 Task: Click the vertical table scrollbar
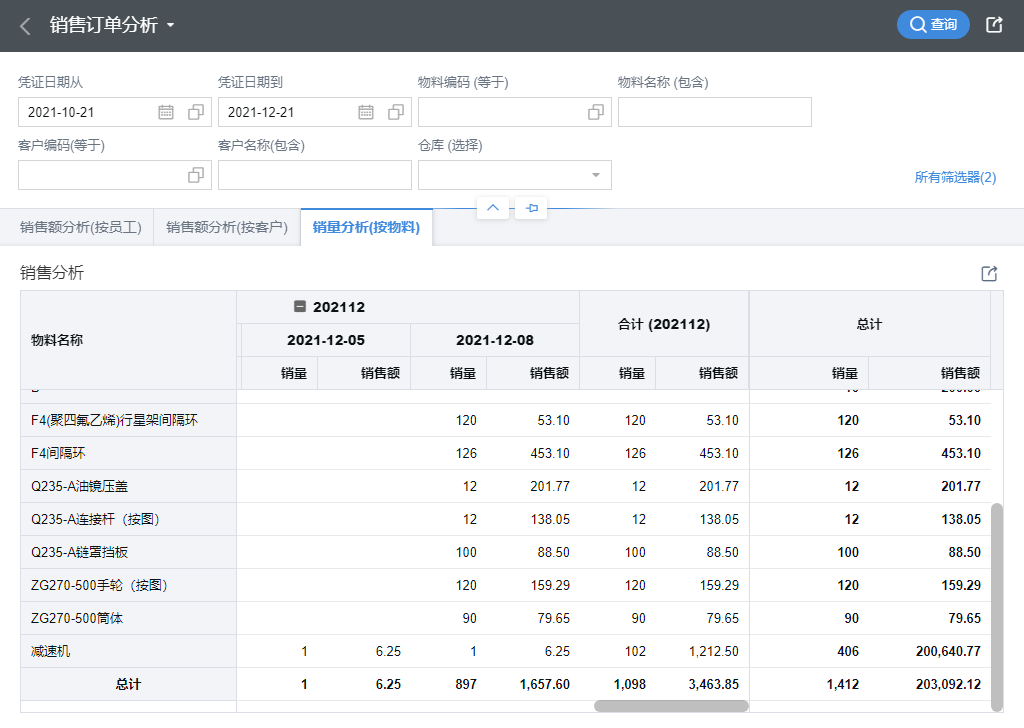[997, 607]
